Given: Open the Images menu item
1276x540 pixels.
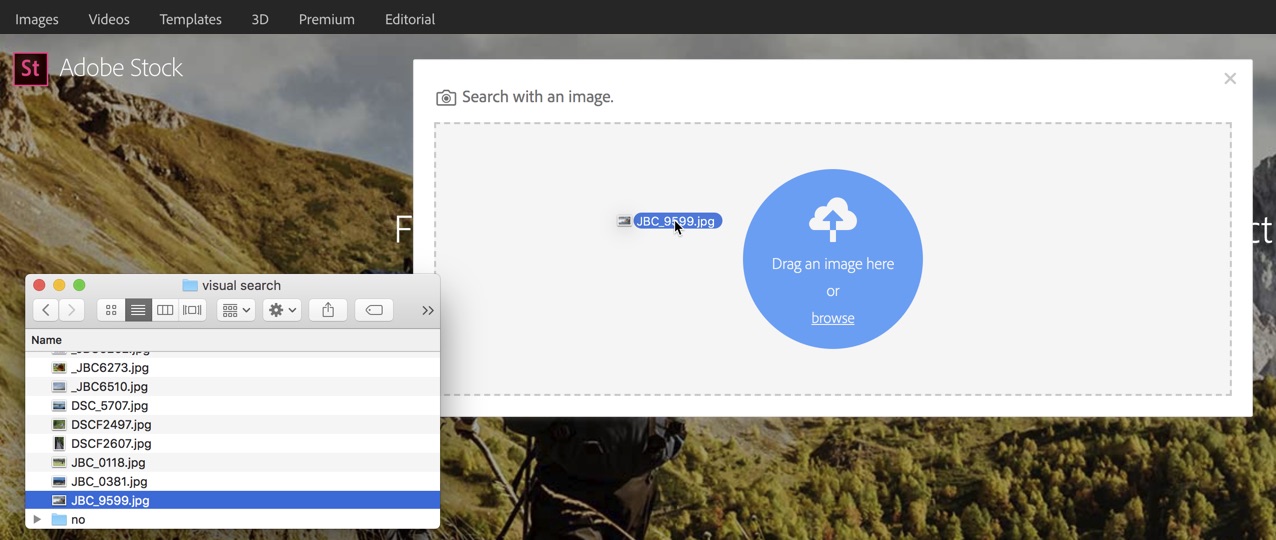Looking at the screenshot, I should [x=37, y=19].
